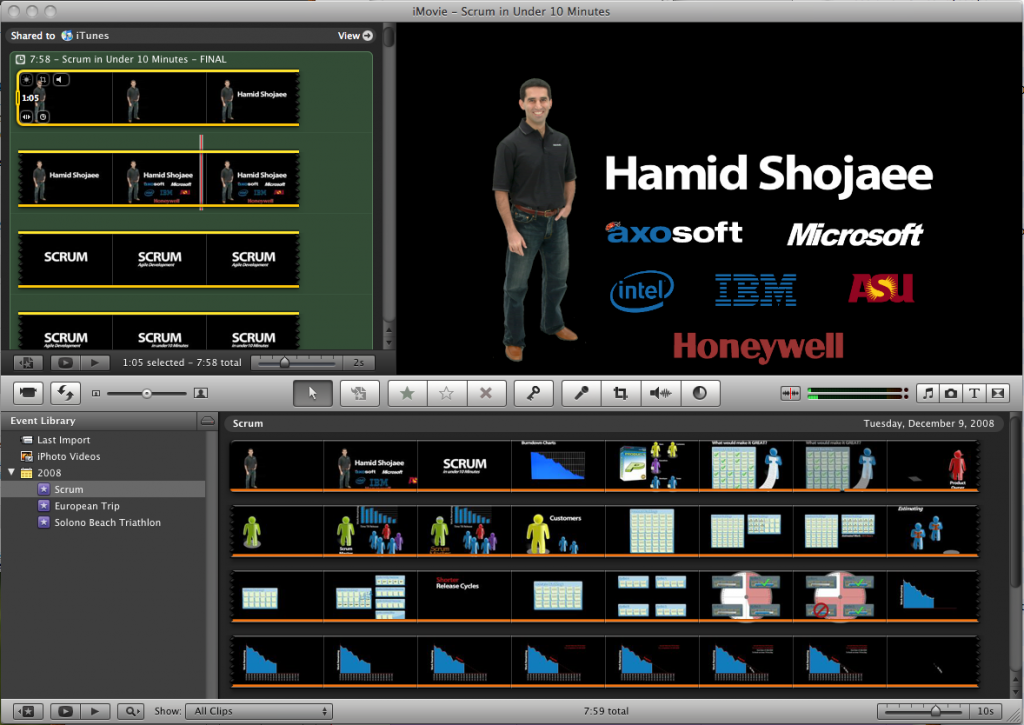Screen dimensions: 1024x725
Task: Reject the selection with the X tool
Action: 486,393
